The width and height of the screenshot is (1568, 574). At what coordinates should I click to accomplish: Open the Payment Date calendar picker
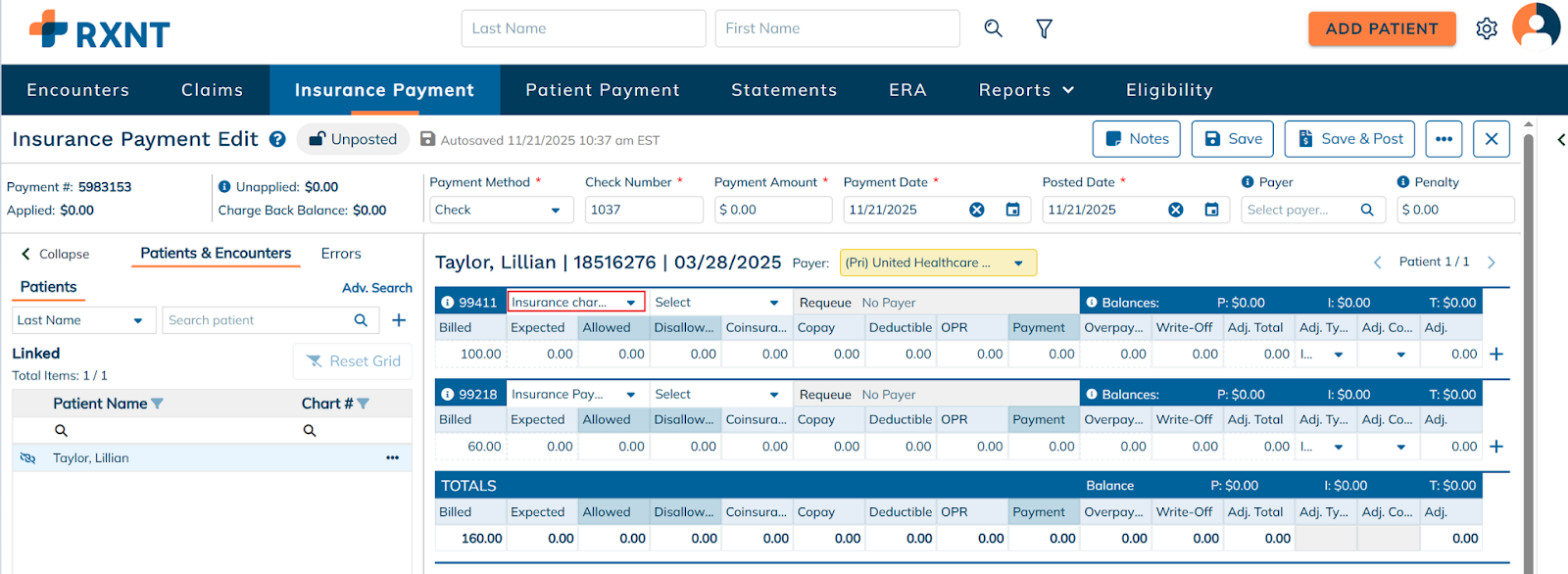(1012, 210)
